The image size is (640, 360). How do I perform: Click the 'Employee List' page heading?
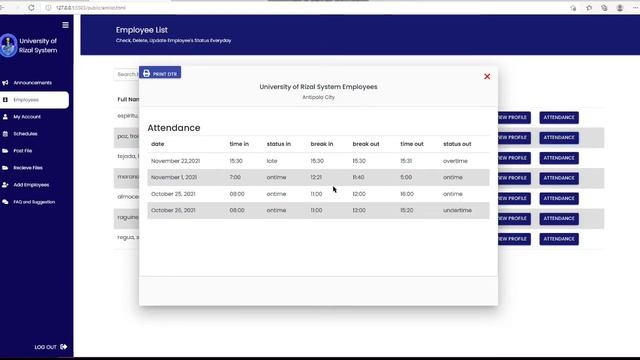142,30
